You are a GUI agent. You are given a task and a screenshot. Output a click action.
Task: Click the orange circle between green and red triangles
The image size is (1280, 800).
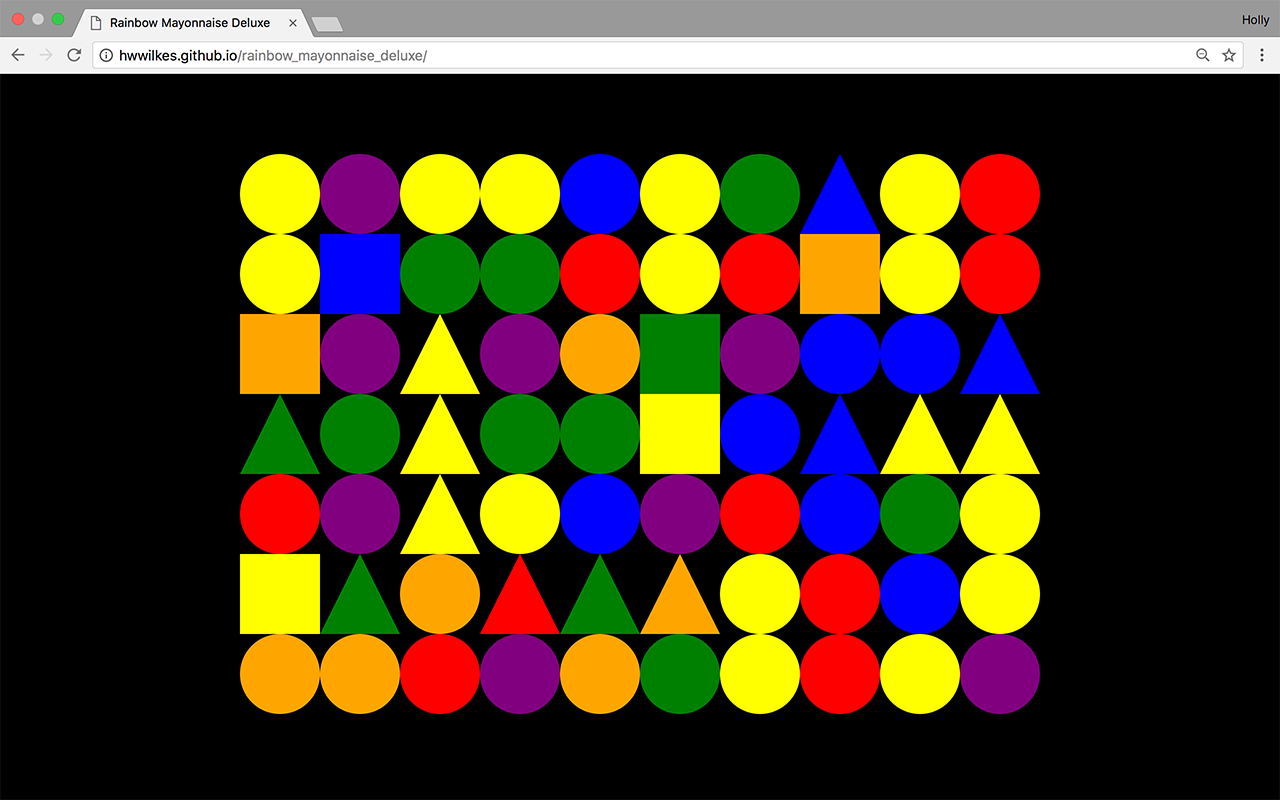(x=440, y=594)
